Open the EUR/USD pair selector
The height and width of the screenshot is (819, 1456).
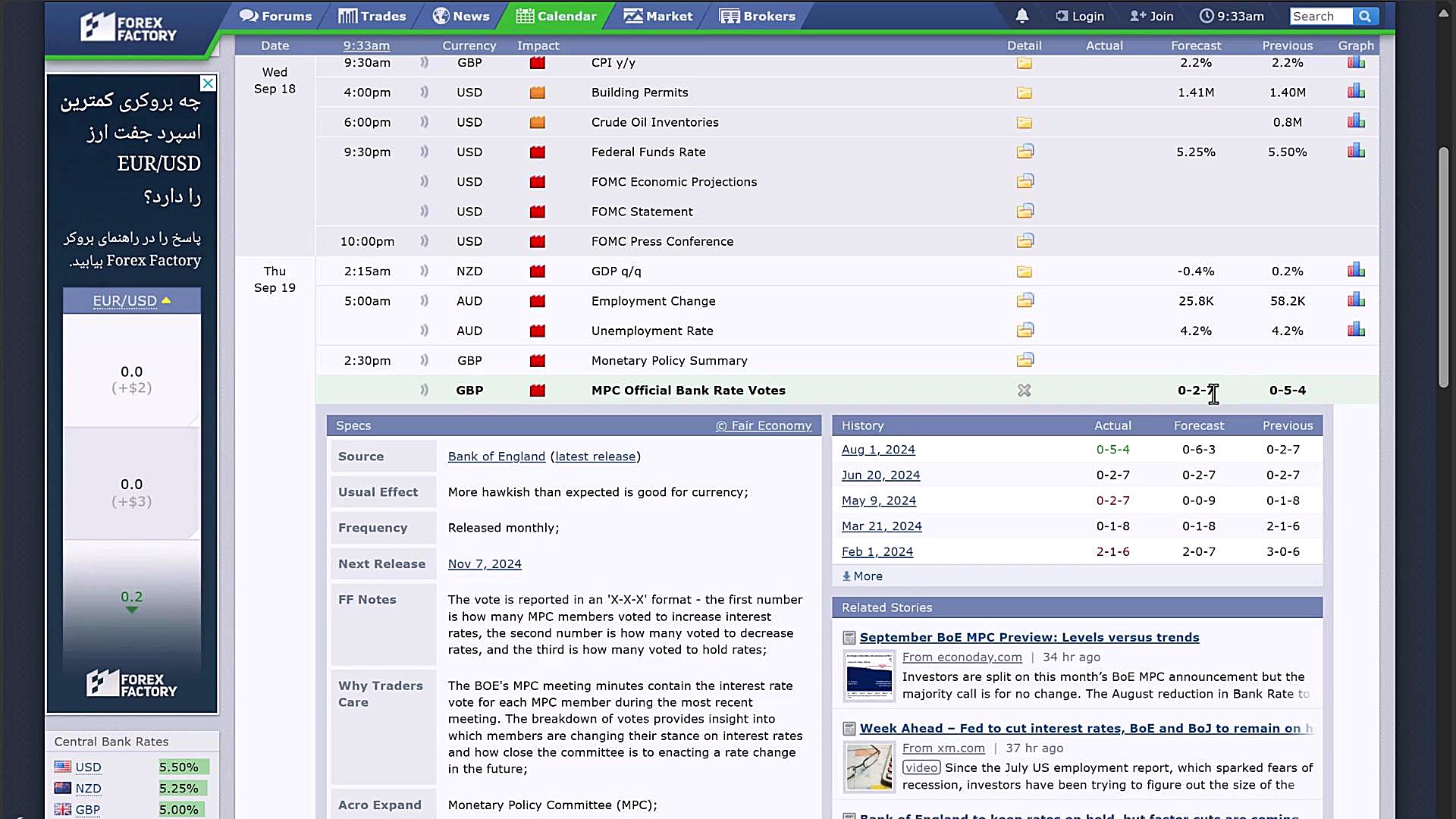[132, 301]
